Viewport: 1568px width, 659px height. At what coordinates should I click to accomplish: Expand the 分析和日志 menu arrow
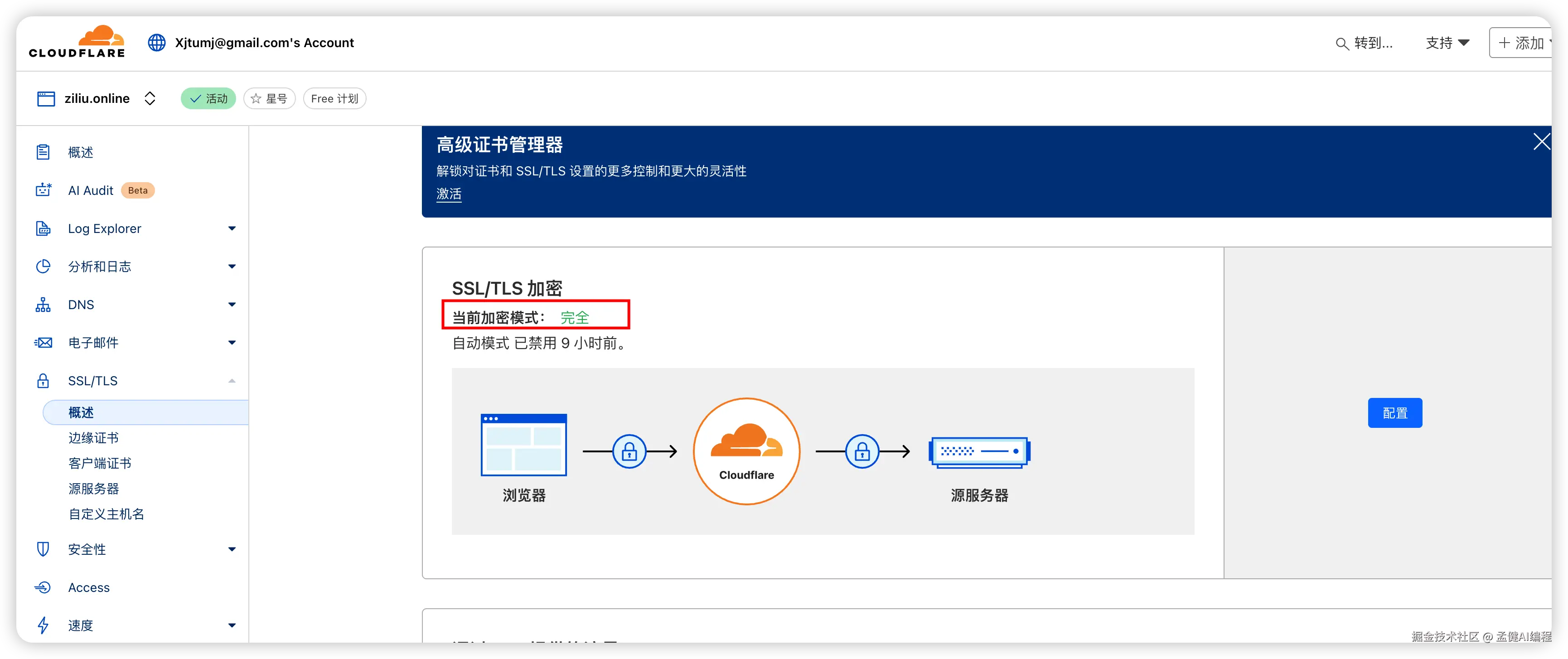click(231, 267)
